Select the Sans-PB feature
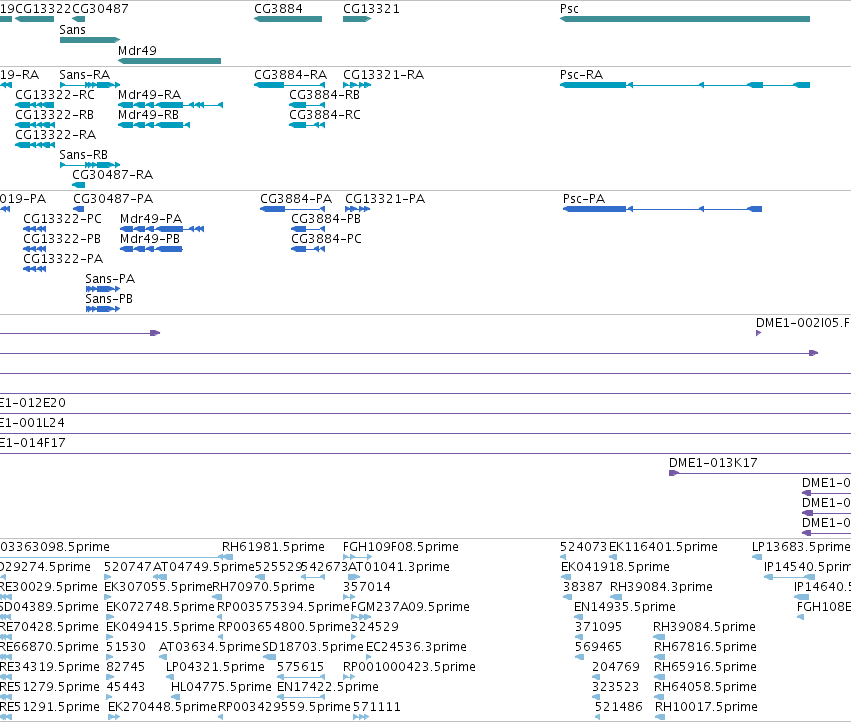851x722 pixels. [x=103, y=309]
